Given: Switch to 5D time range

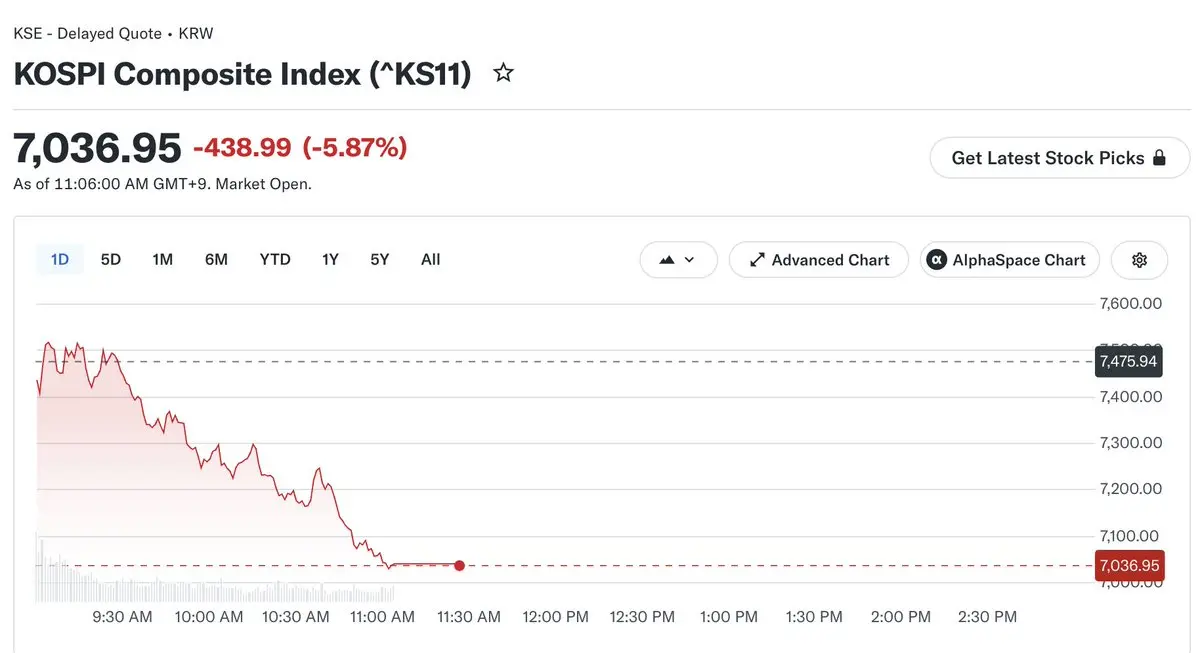Looking at the screenshot, I should [111, 260].
